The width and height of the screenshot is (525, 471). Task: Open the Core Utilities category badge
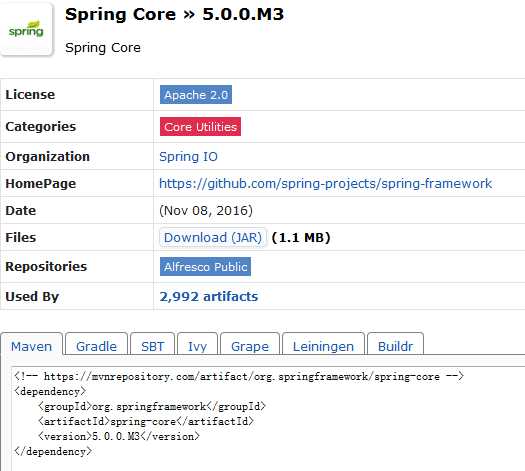200,127
